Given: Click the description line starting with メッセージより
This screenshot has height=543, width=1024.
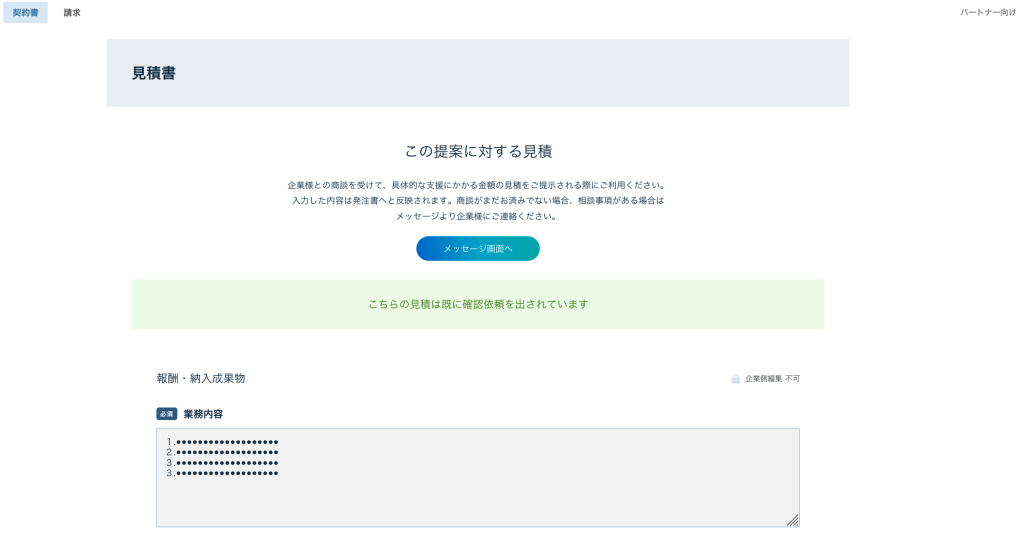Looking at the screenshot, I should click(x=477, y=216).
